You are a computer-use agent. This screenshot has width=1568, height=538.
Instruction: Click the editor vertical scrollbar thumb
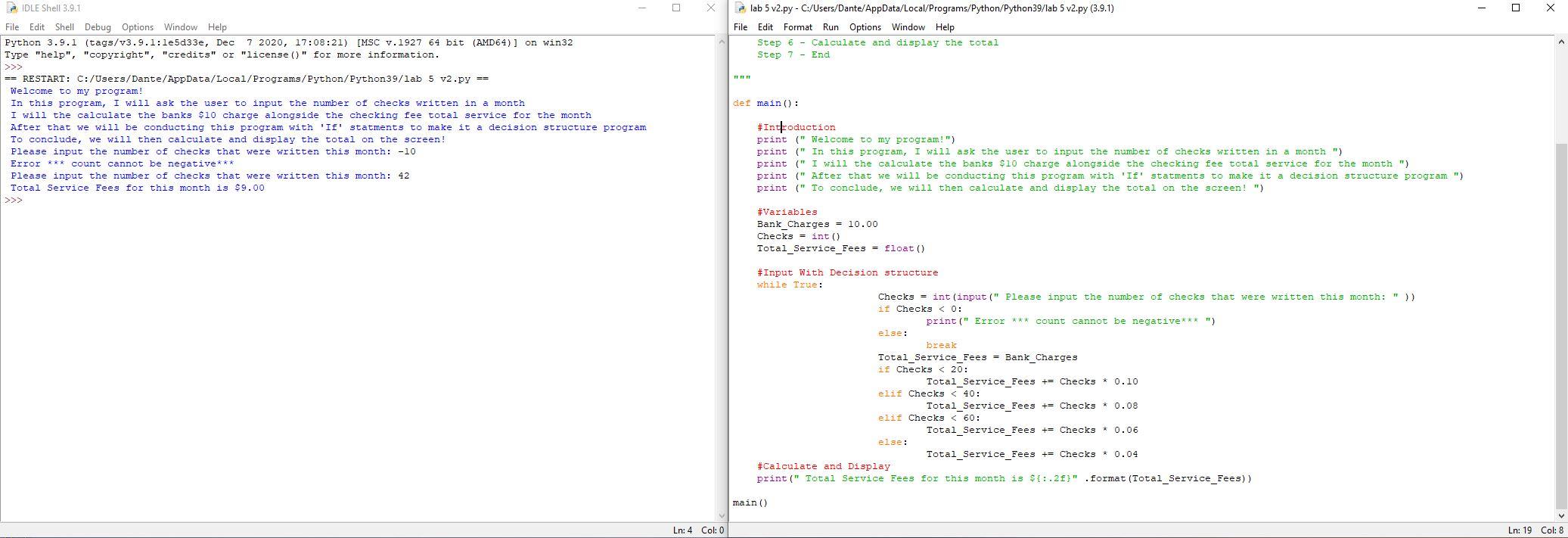pyautogui.click(x=1561, y=325)
